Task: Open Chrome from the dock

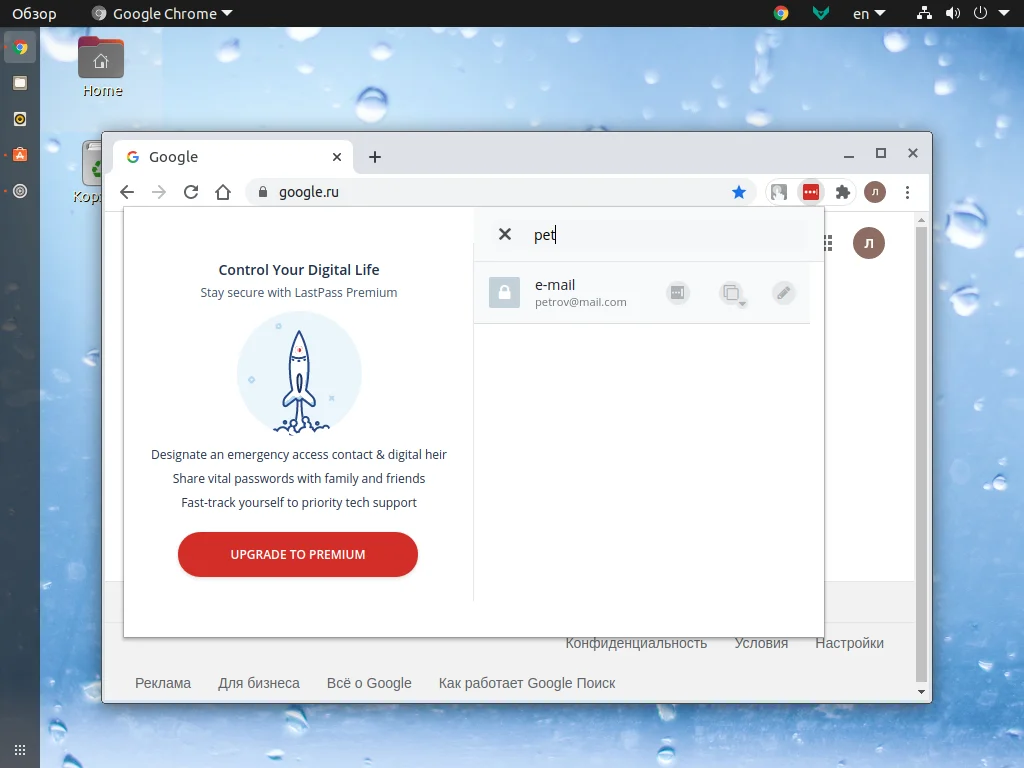Action: click(x=20, y=47)
